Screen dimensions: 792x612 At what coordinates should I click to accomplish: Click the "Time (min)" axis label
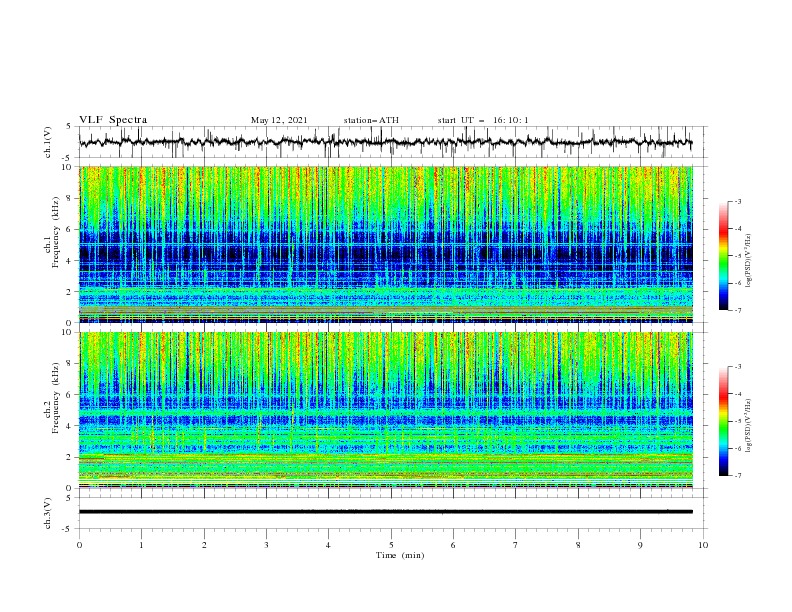tap(400, 555)
